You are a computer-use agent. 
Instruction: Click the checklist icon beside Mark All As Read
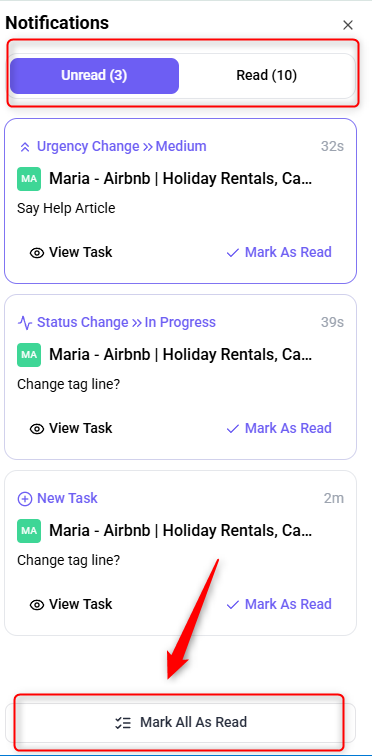click(123, 723)
